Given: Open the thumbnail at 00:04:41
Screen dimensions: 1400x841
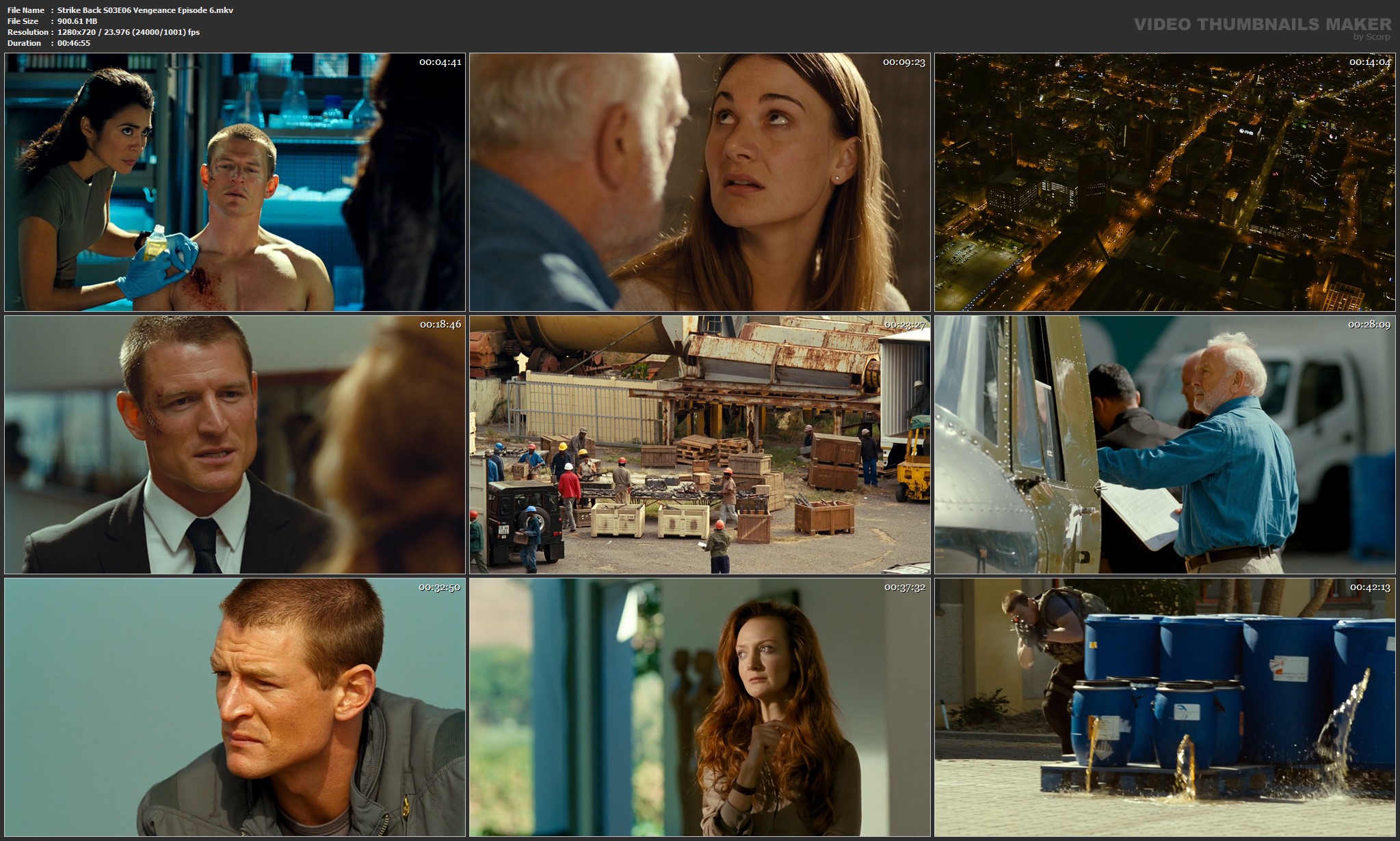Looking at the screenshot, I should coord(235,182).
